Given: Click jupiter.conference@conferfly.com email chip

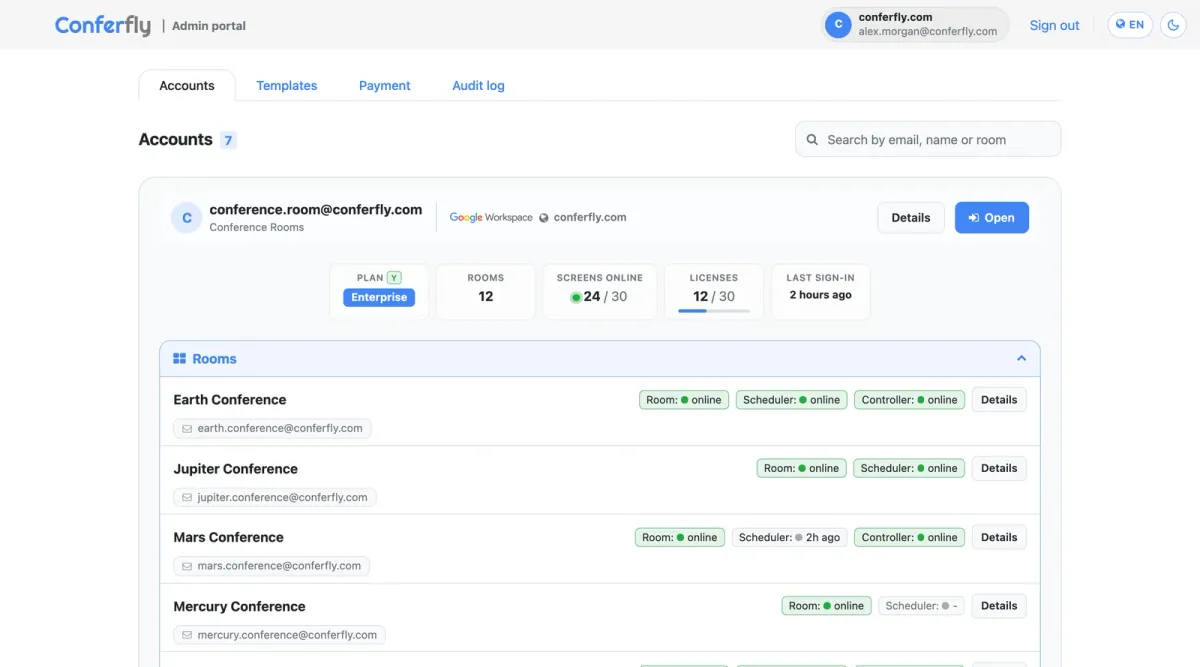Looking at the screenshot, I should point(275,497).
